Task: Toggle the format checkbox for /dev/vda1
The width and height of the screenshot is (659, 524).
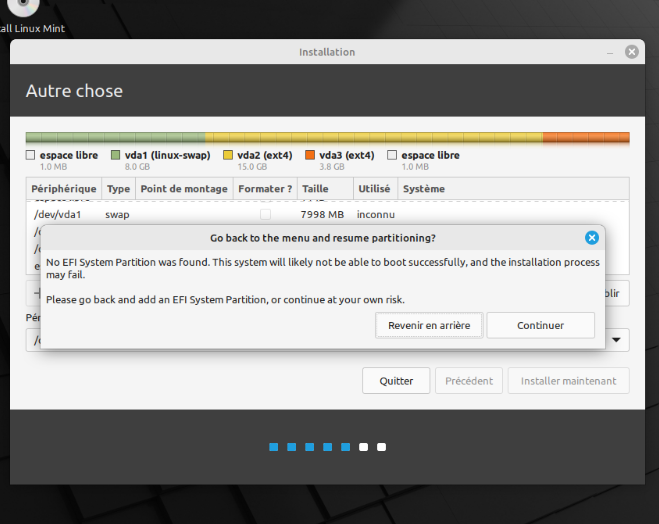Action: tap(265, 214)
